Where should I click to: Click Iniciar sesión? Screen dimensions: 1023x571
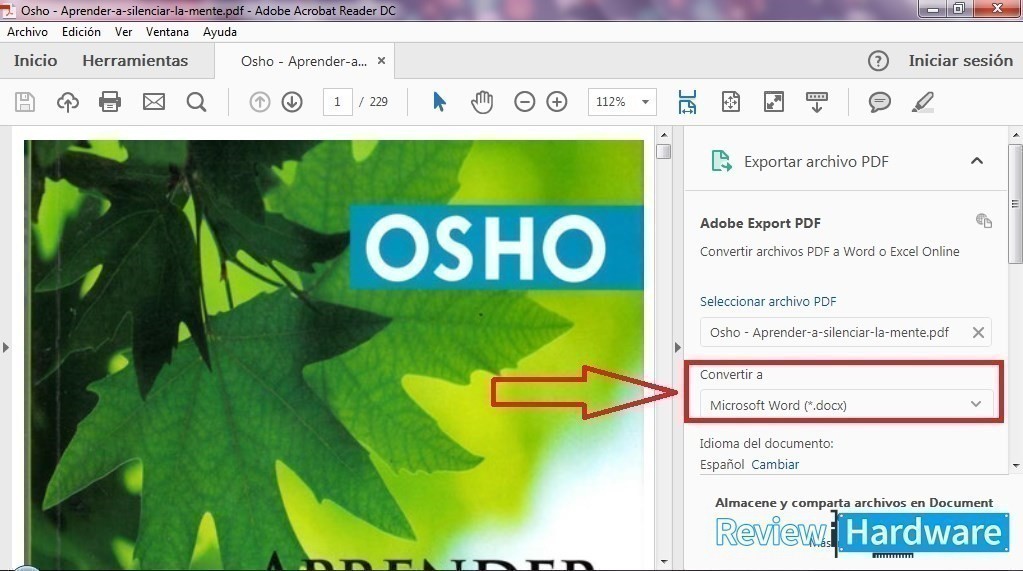pos(960,61)
